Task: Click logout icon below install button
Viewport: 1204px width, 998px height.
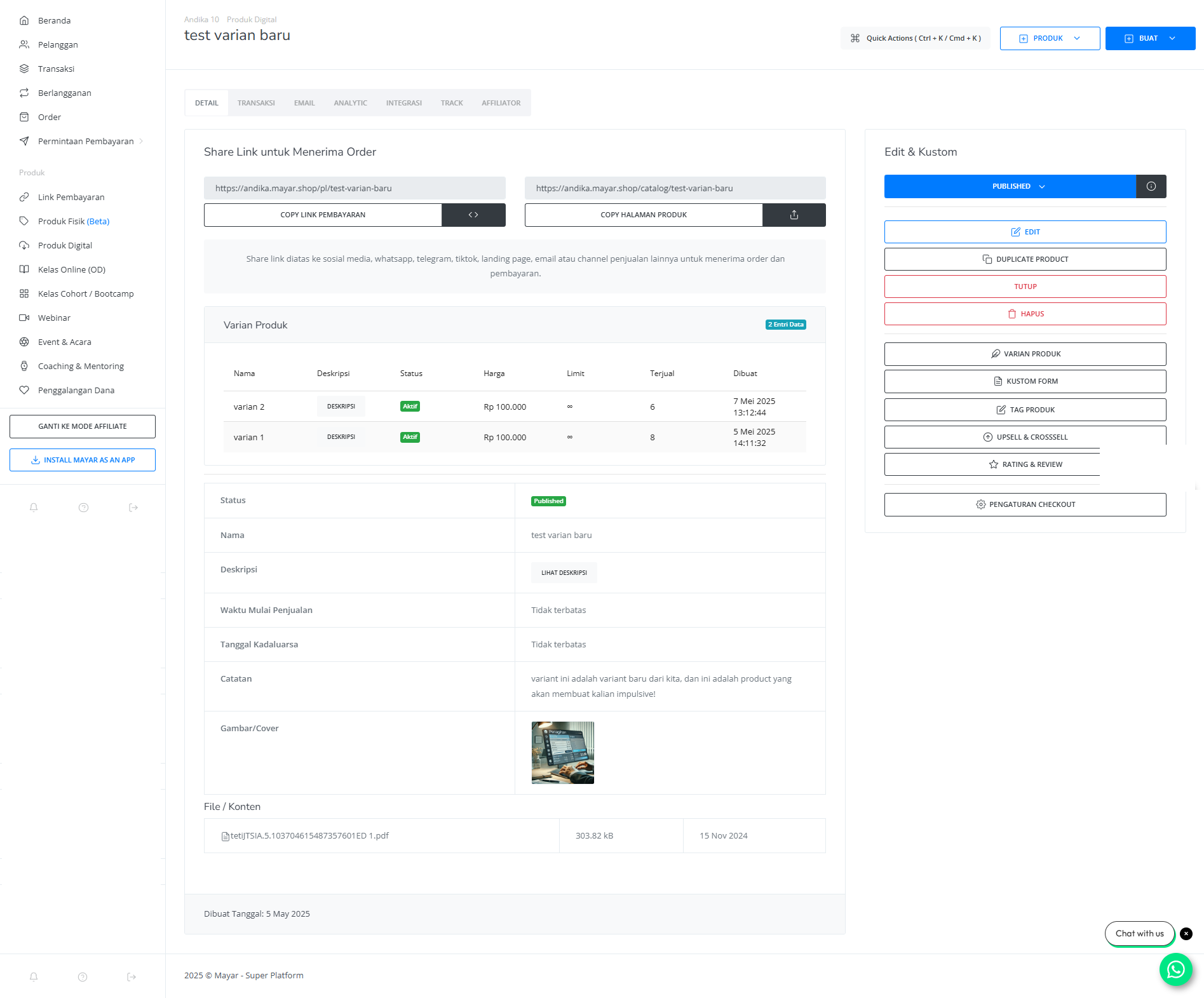Action: [133, 508]
